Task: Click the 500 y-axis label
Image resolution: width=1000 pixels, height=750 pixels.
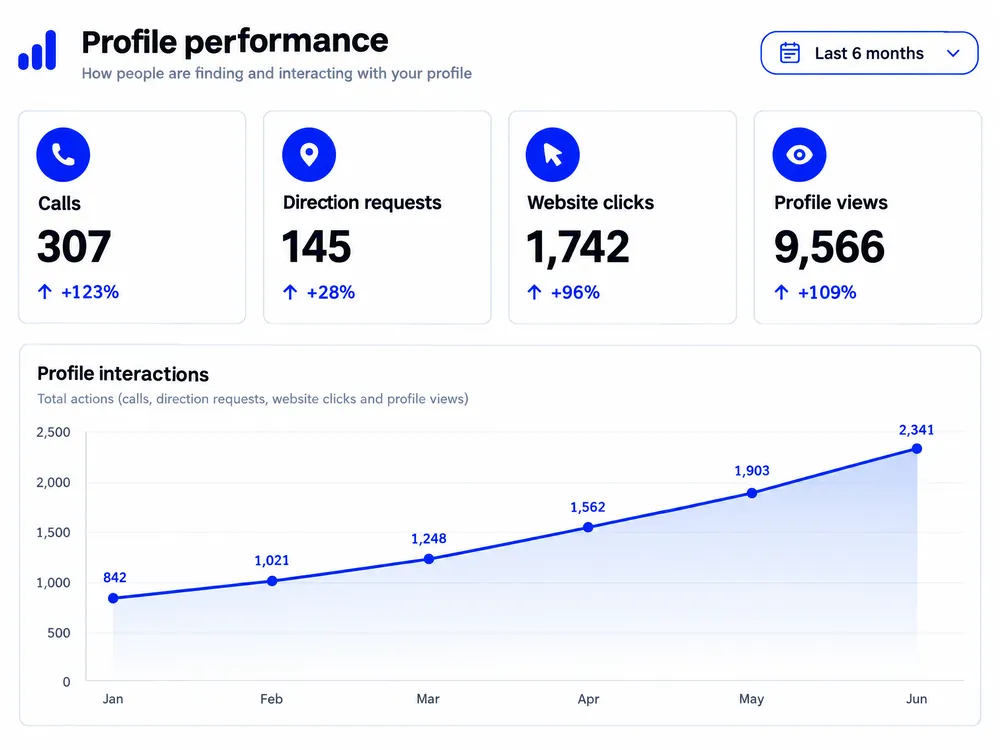Action: pyautogui.click(x=59, y=633)
